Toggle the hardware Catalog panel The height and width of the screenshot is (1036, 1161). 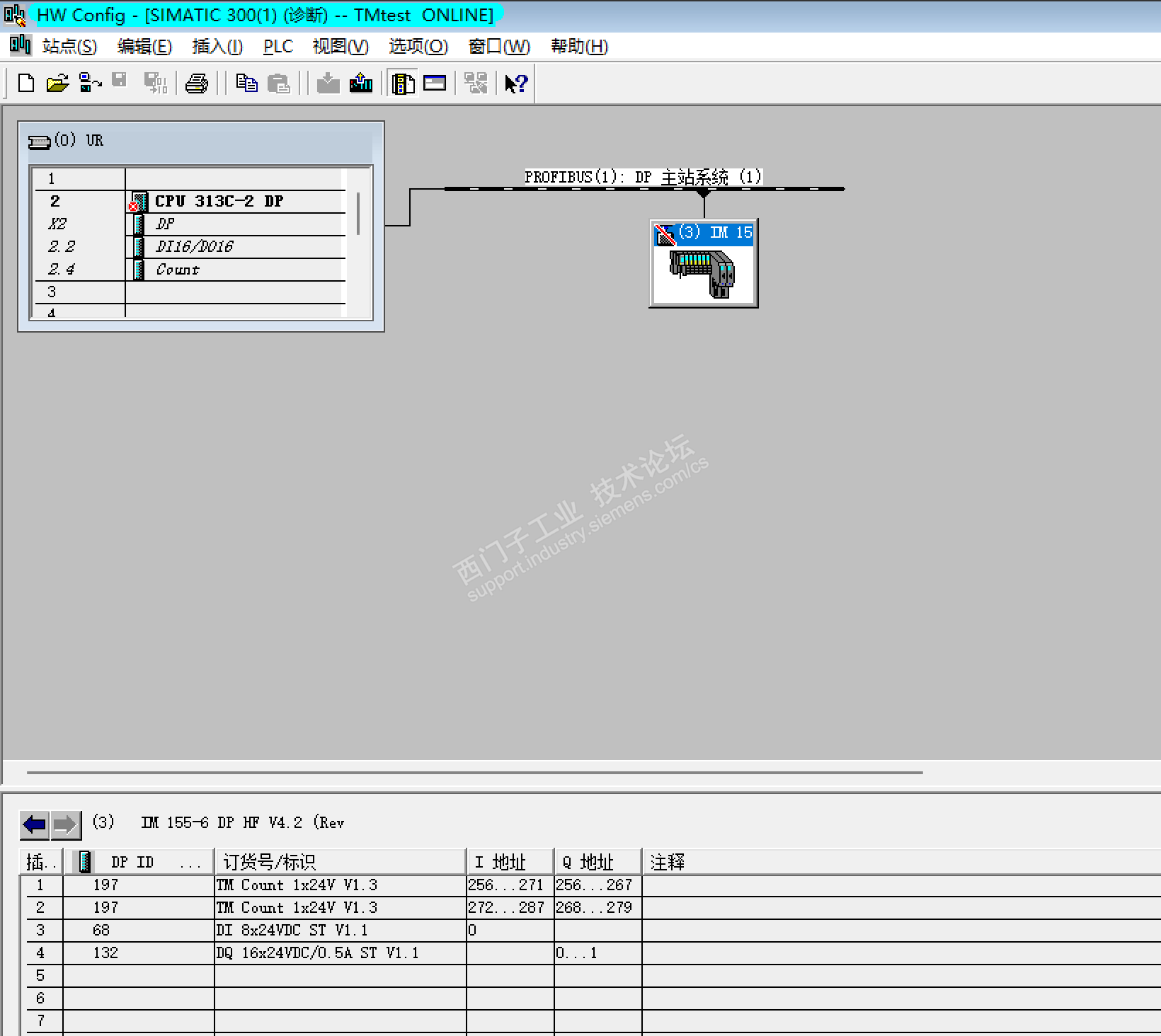click(403, 84)
